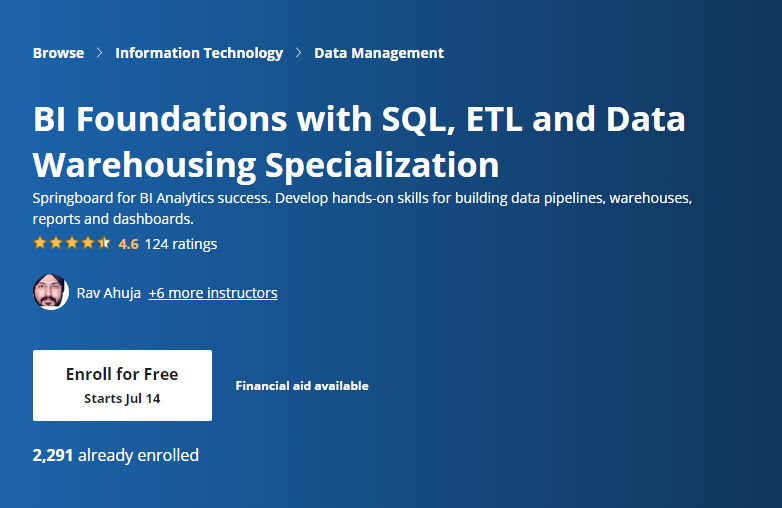The width and height of the screenshot is (782, 508).
Task: Open the Data Management breadcrumb
Action: coord(379,53)
